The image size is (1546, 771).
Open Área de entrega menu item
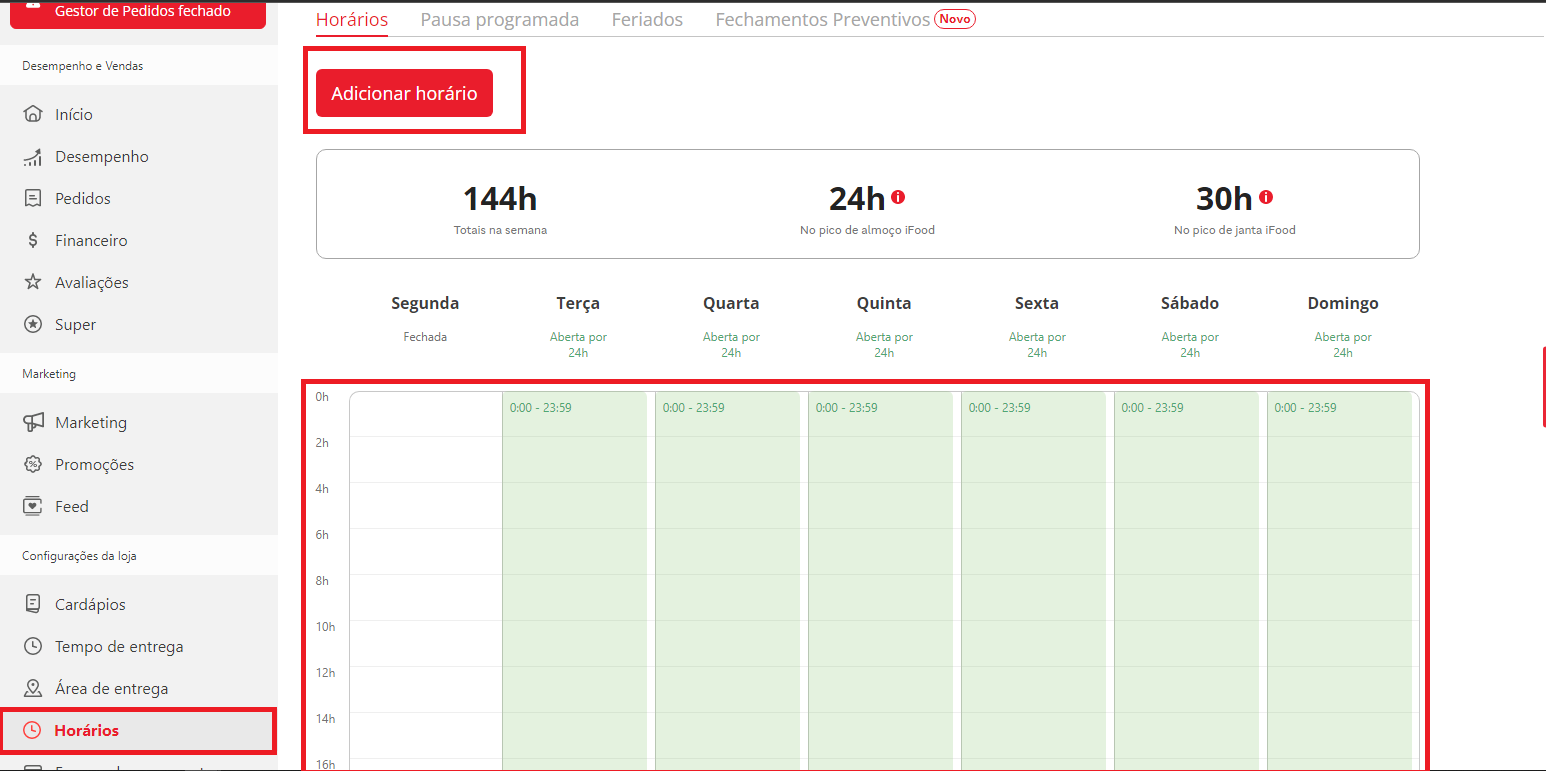click(x=111, y=689)
